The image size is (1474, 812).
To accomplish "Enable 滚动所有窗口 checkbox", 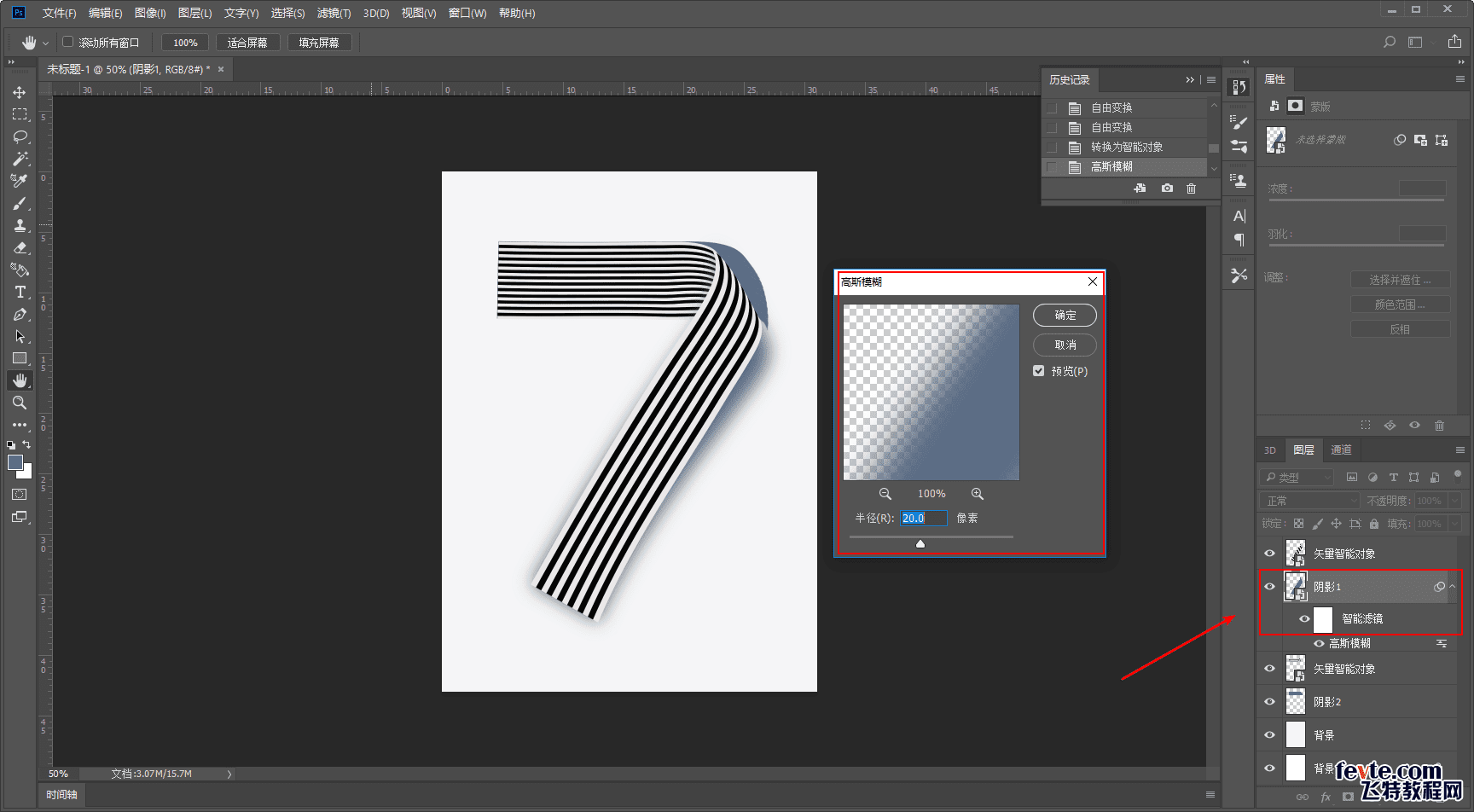I will (68, 42).
